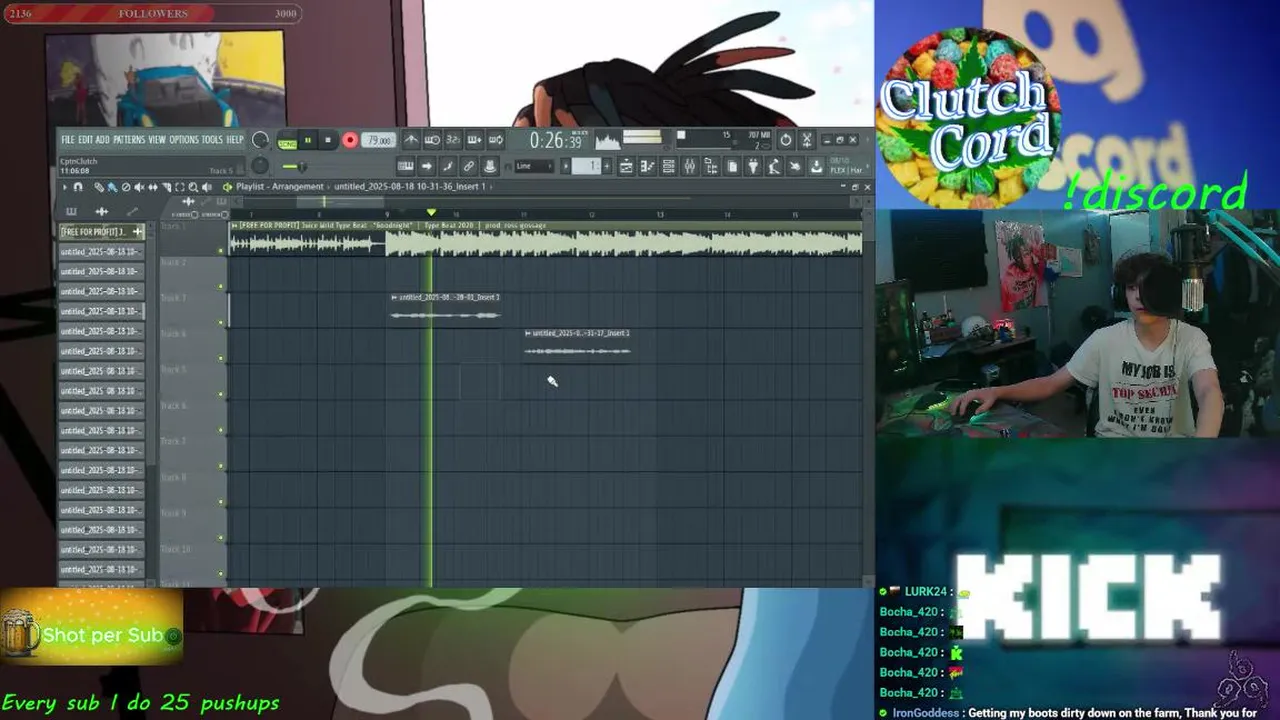The height and width of the screenshot is (720, 1280).
Task: Toggle the Playlist magnet snap icon
Action: 78,186
